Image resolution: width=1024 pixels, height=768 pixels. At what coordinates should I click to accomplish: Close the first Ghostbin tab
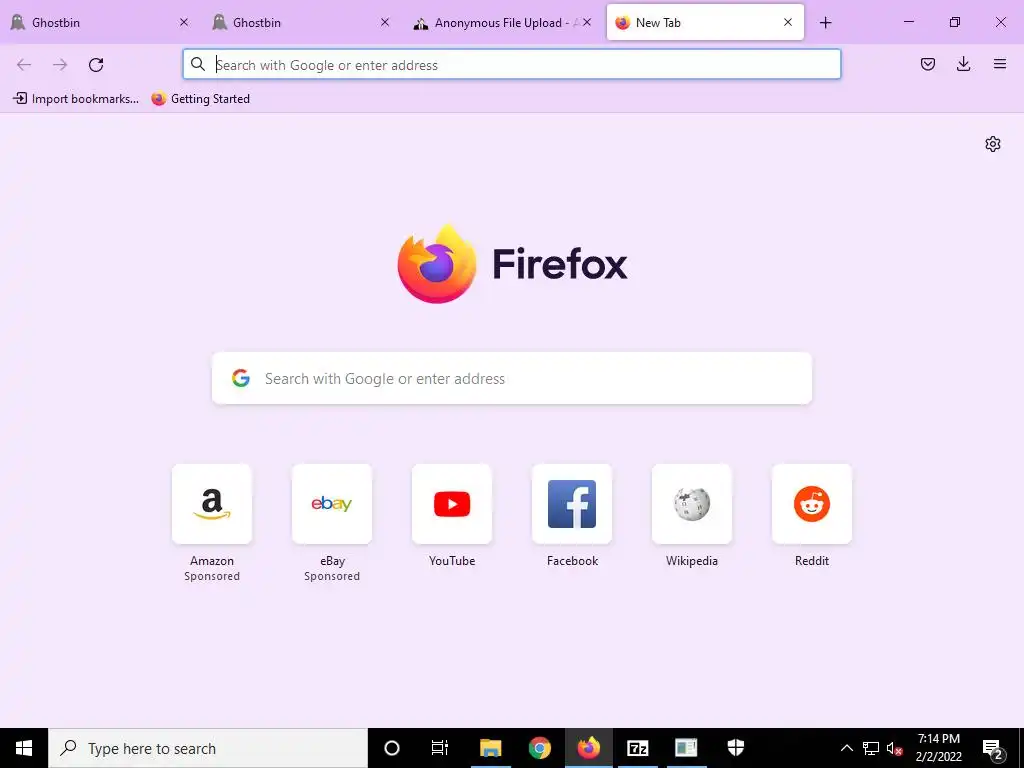pos(184,23)
